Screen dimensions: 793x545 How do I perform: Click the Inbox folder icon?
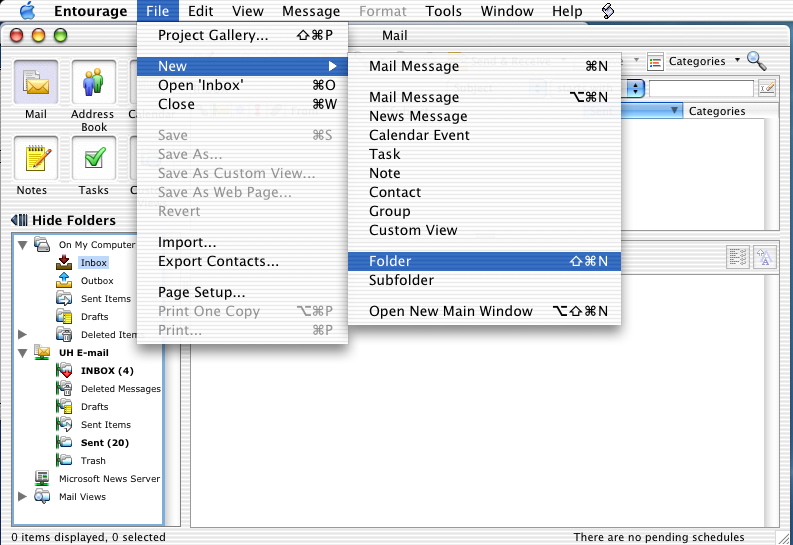(64, 262)
